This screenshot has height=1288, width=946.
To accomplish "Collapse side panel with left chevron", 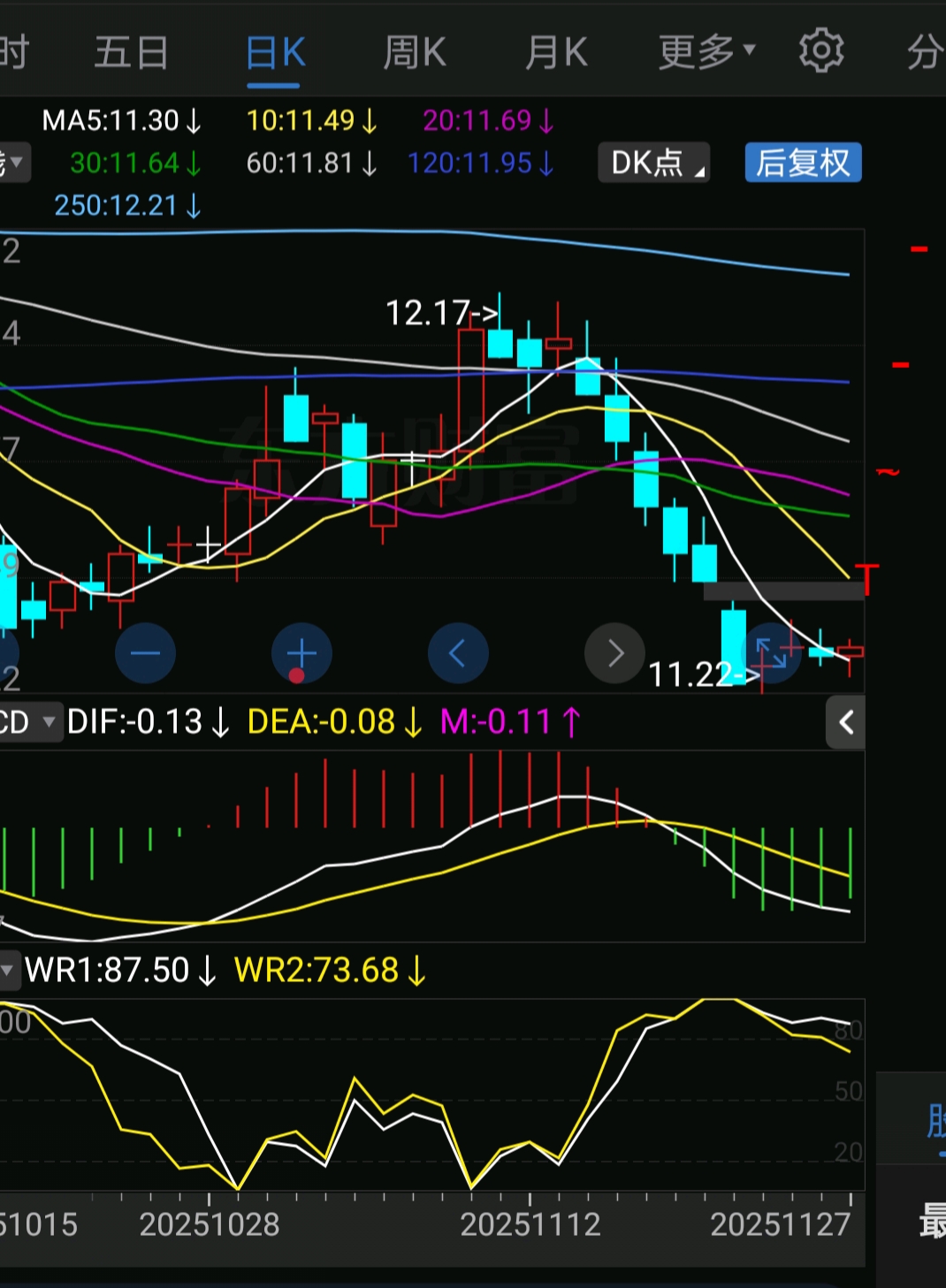I will coord(846,722).
